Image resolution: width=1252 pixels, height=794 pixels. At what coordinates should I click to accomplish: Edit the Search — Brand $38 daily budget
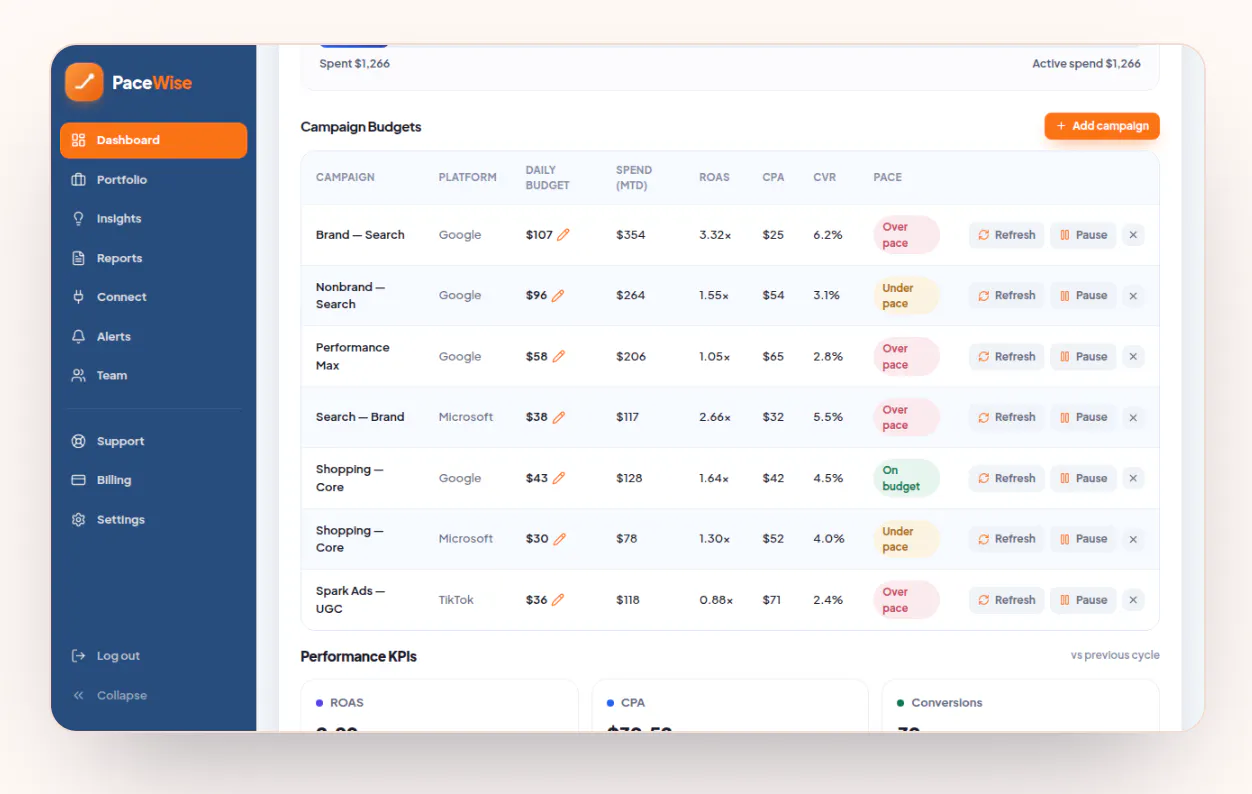pyautogui.click(x=559, y=417)
